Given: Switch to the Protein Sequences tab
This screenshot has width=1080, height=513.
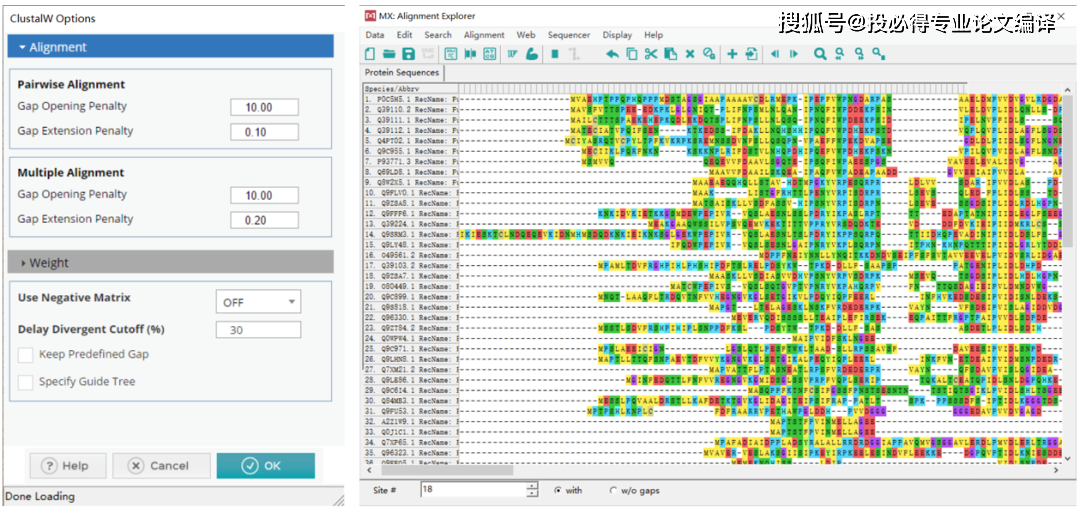Looking at the screenshot, I should 401,73.
